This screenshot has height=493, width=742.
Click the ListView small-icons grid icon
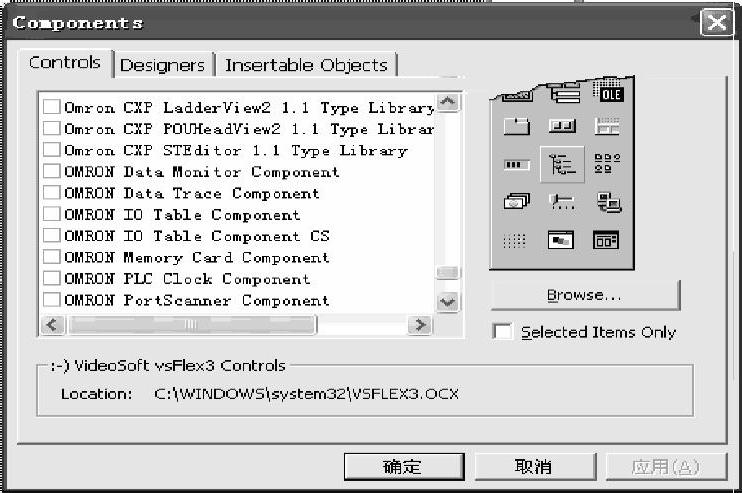(x=607, y=164)
